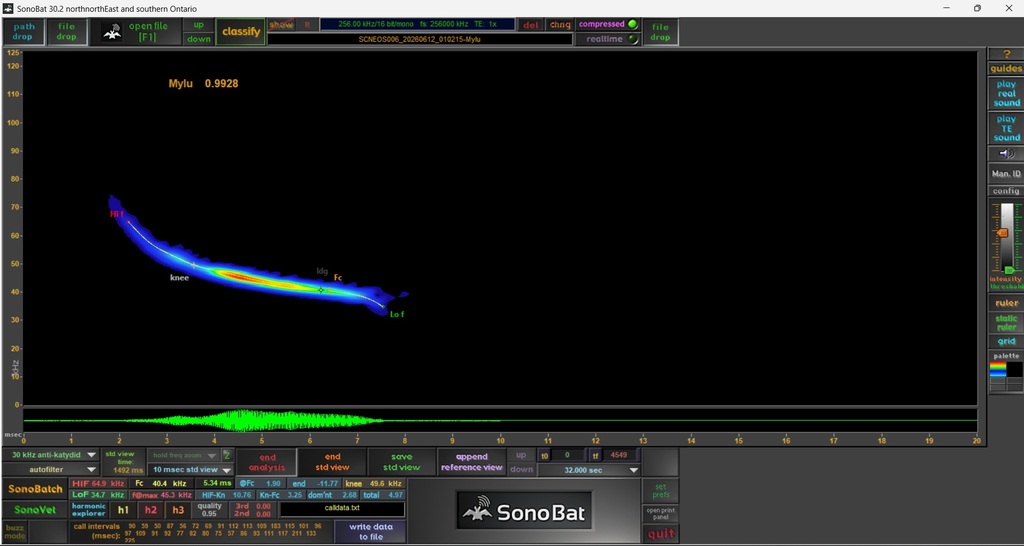Open config settings
This screenshot has width=1024, height=546.
coord(1006,191)
